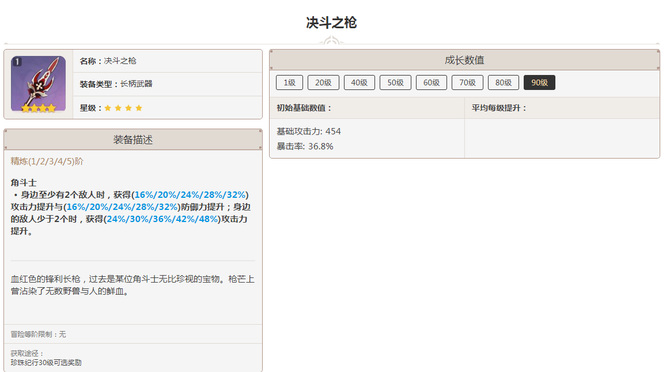Select the 50级 level tab
This screenshot has width=666, height=372.
[395, 82]
